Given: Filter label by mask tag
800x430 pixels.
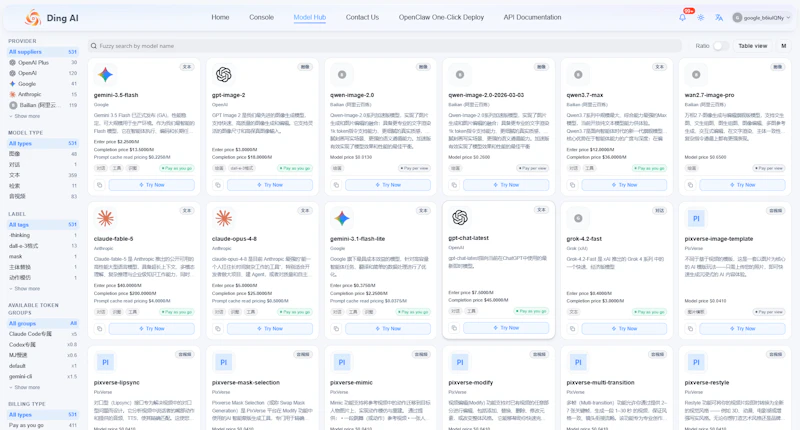Looking at the screenshot, I should coord(43,257).
